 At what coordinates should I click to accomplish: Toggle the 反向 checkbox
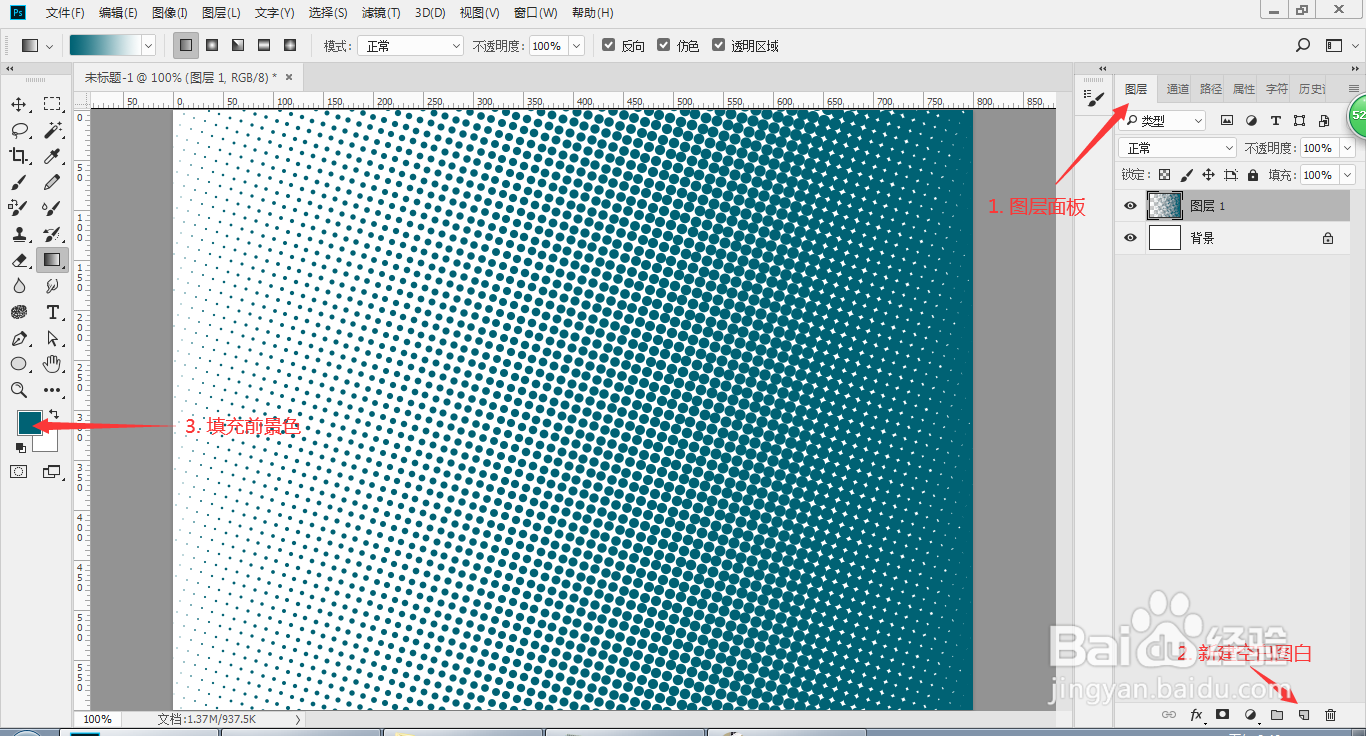coord(608,45)
